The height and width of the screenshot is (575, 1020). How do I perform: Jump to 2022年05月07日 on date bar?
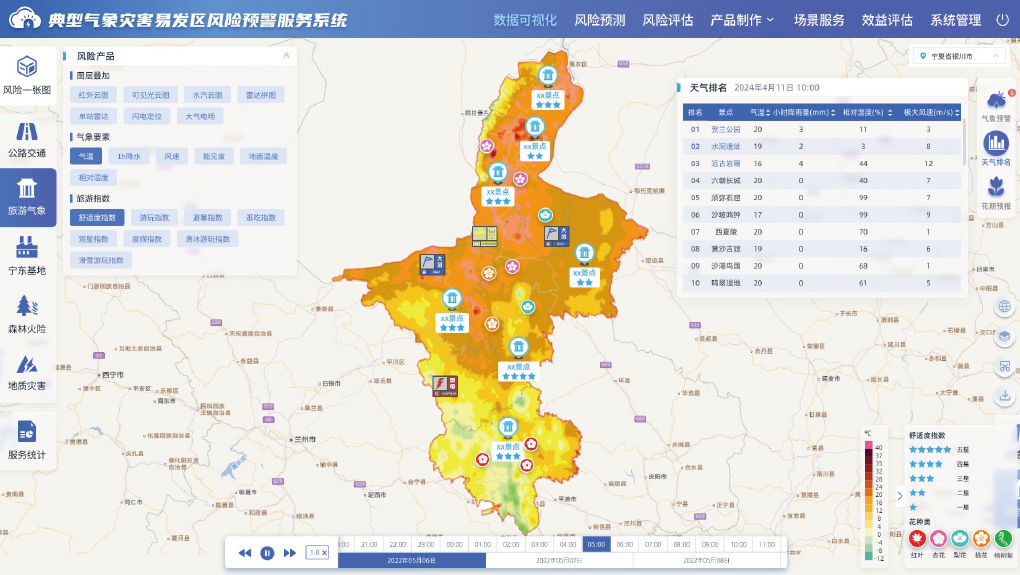tap(559, 560)
